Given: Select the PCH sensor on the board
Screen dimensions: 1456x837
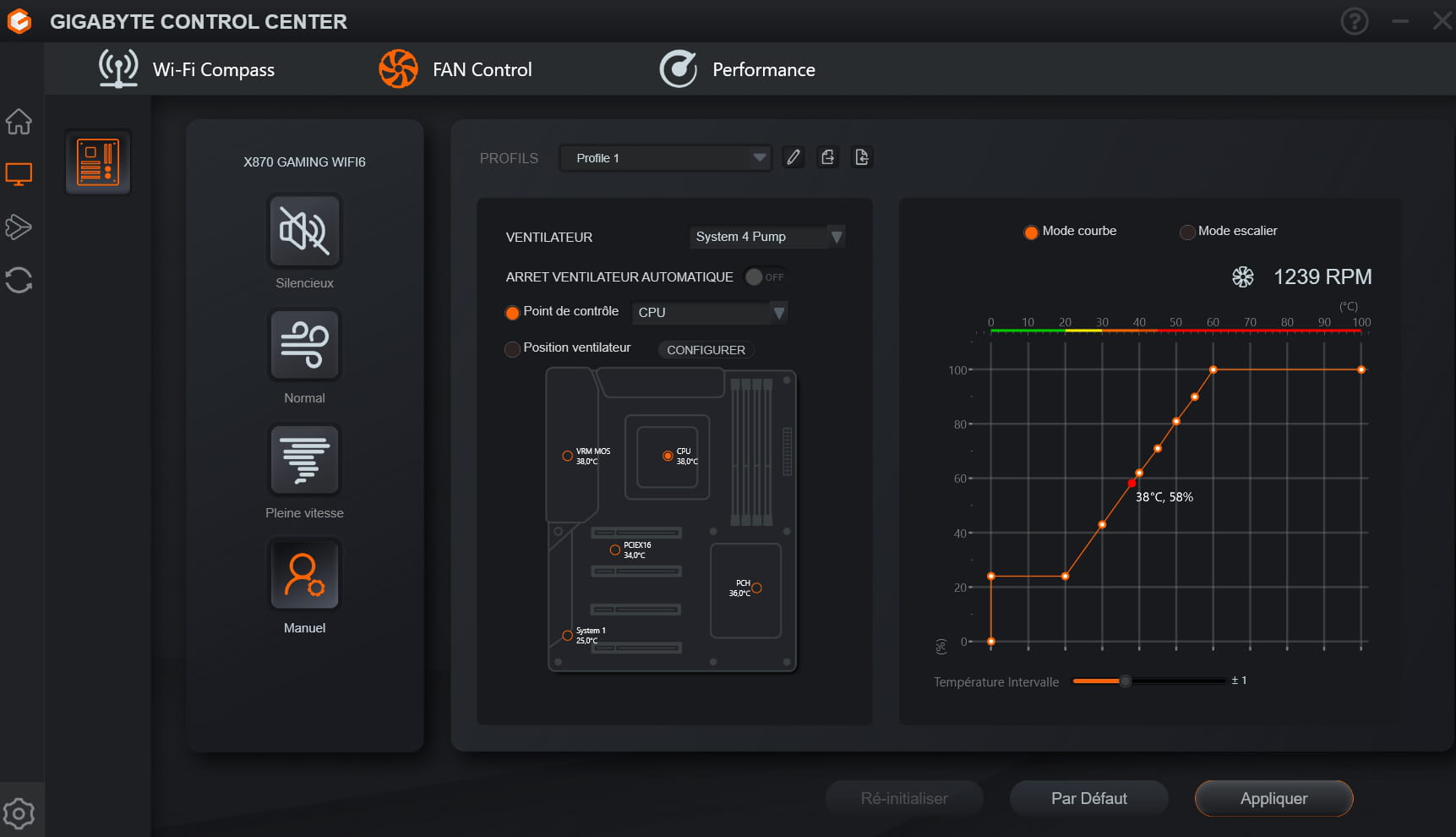Looking at the screenshot, I should [757, 588].
